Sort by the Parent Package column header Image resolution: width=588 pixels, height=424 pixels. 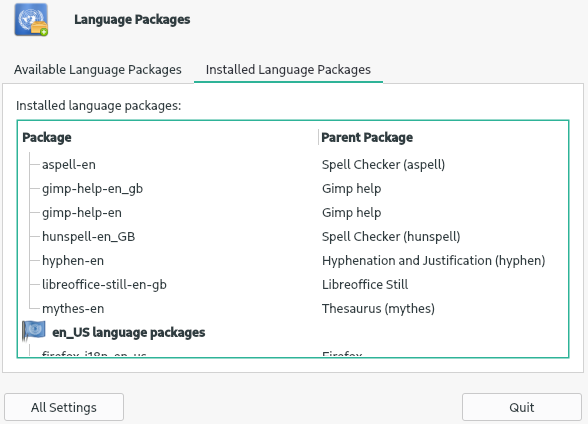tap(367, 138)
